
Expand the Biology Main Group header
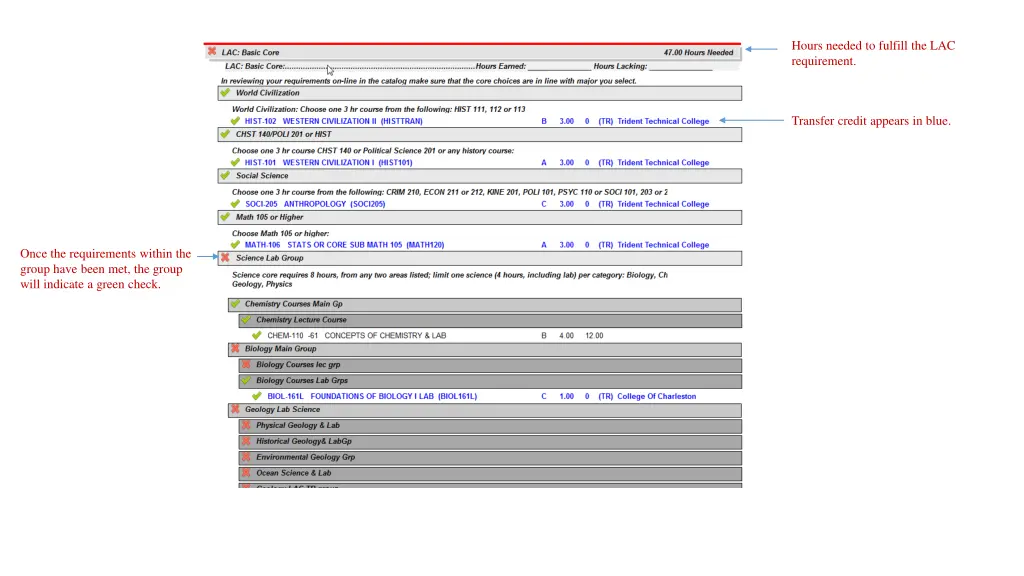pos(485,349)
